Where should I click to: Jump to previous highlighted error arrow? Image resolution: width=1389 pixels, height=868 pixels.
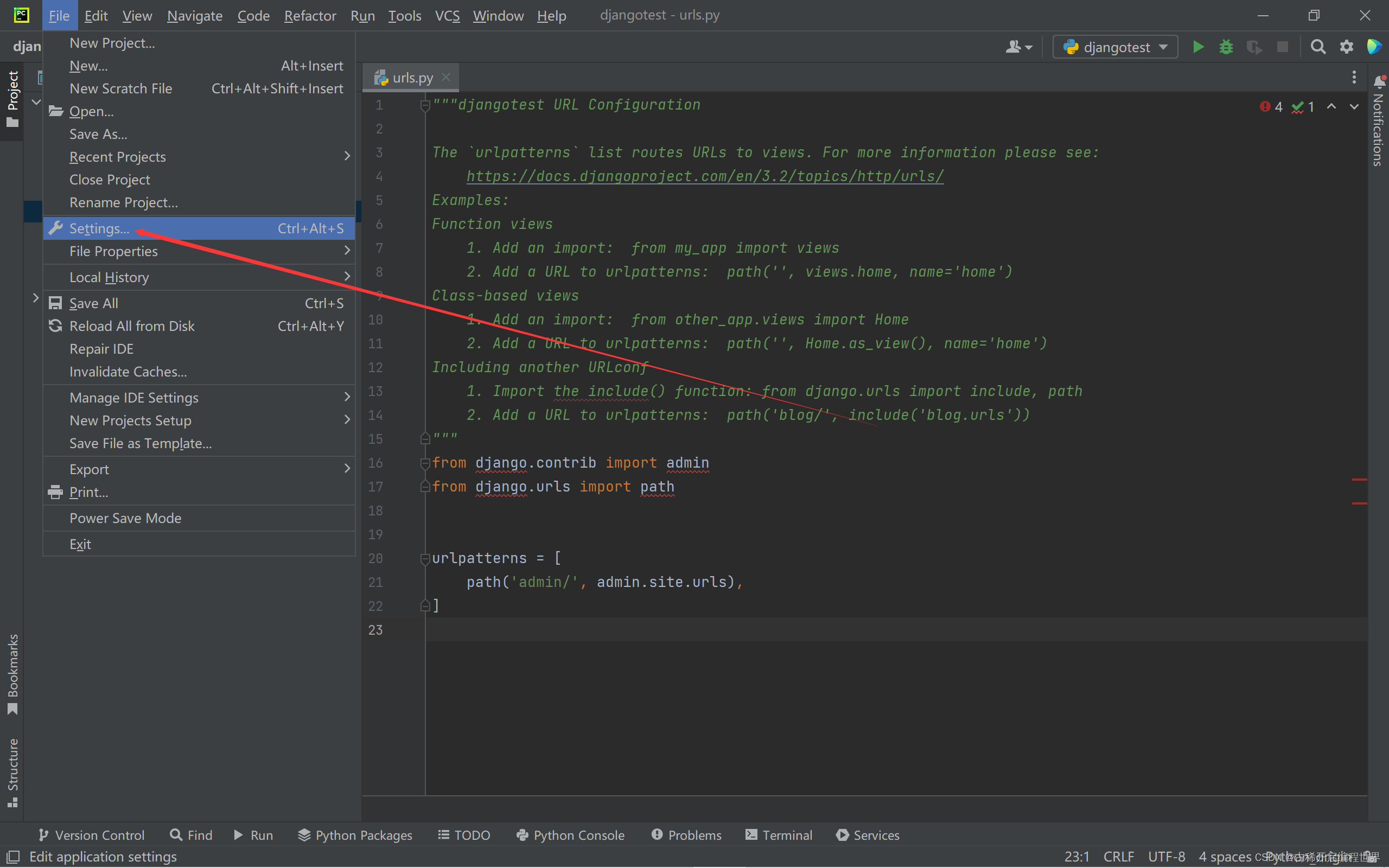pos(1331,107)
